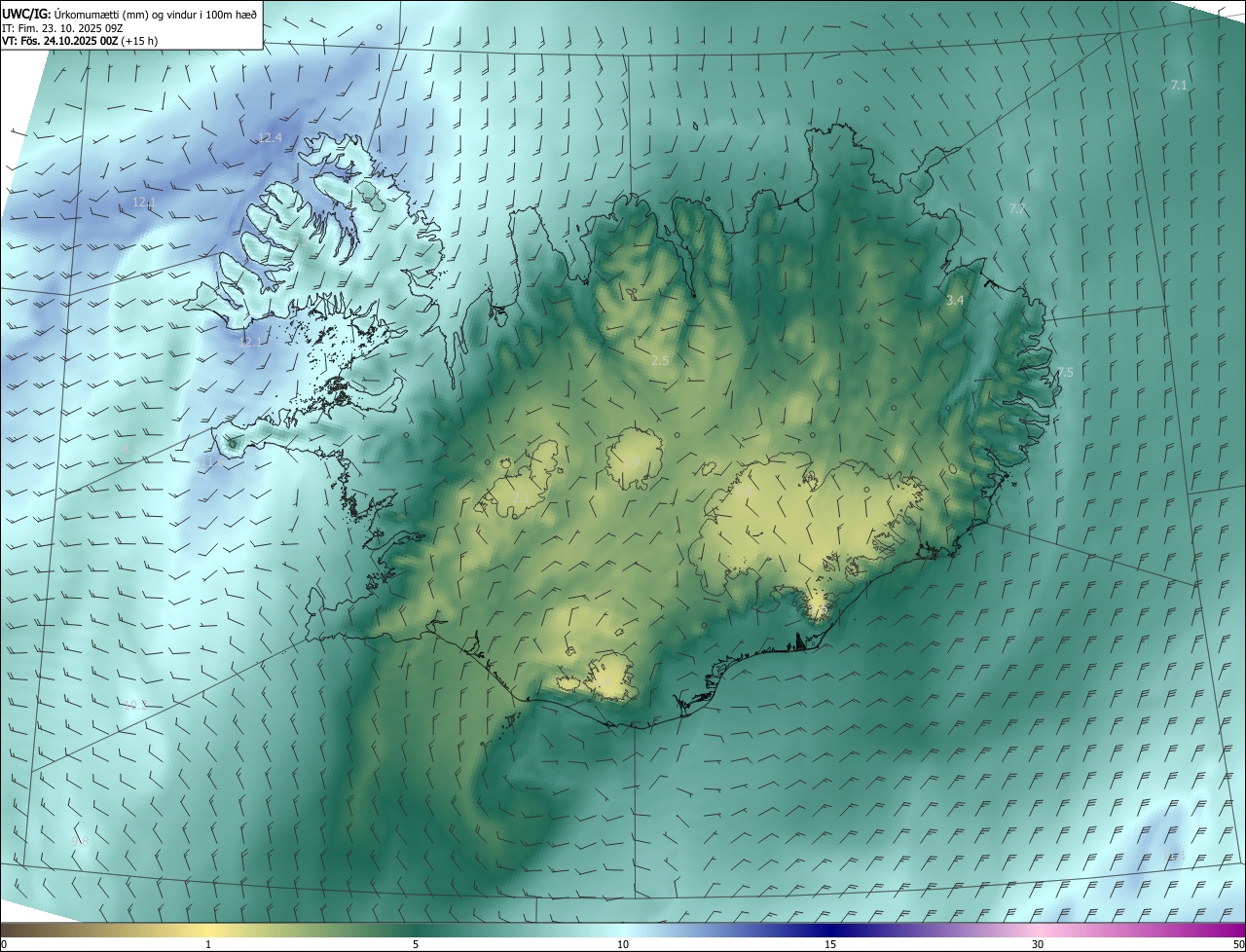Click the 2.1 value label on the glacier
1246x952 pixels.
(521, 498)
